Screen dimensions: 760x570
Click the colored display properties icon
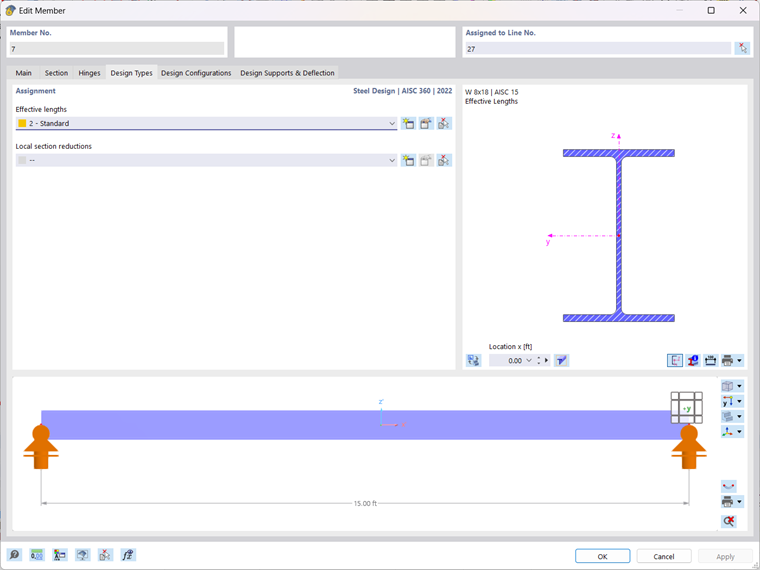60,555
